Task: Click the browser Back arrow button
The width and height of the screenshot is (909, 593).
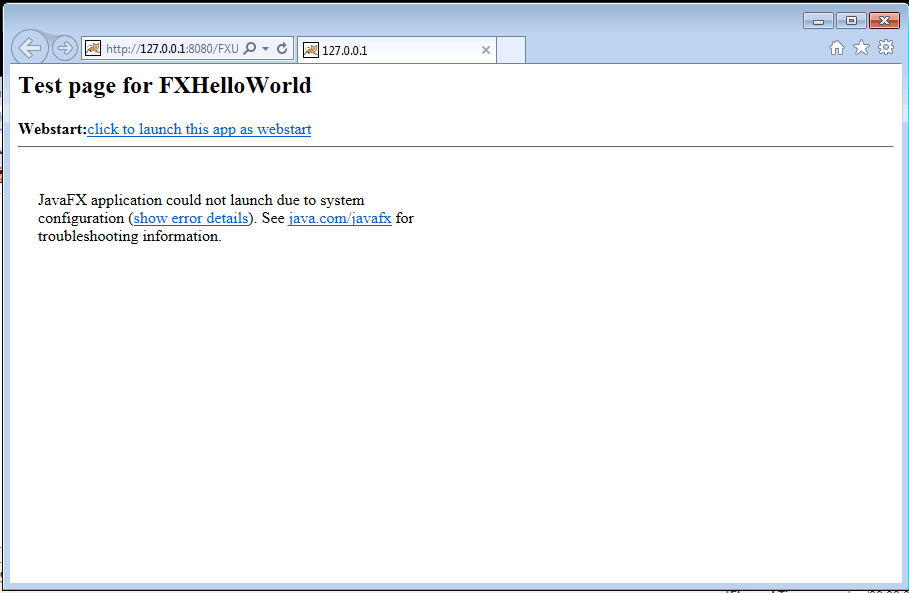Action: pyautogui.click(x=29, y=47)
